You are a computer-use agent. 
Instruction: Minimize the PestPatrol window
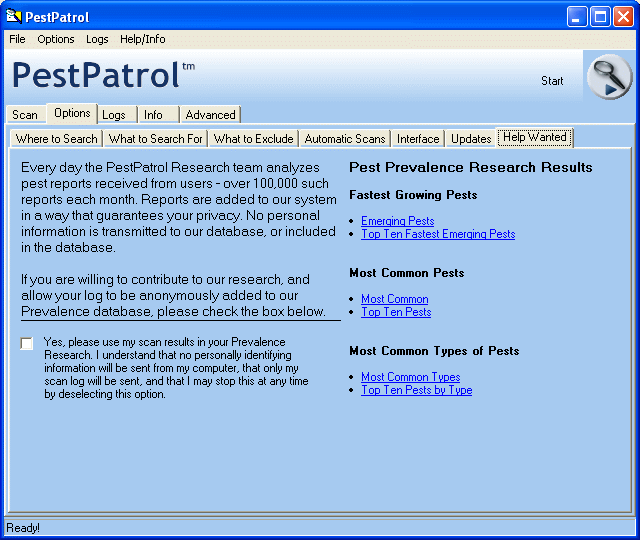click(577, 17)
